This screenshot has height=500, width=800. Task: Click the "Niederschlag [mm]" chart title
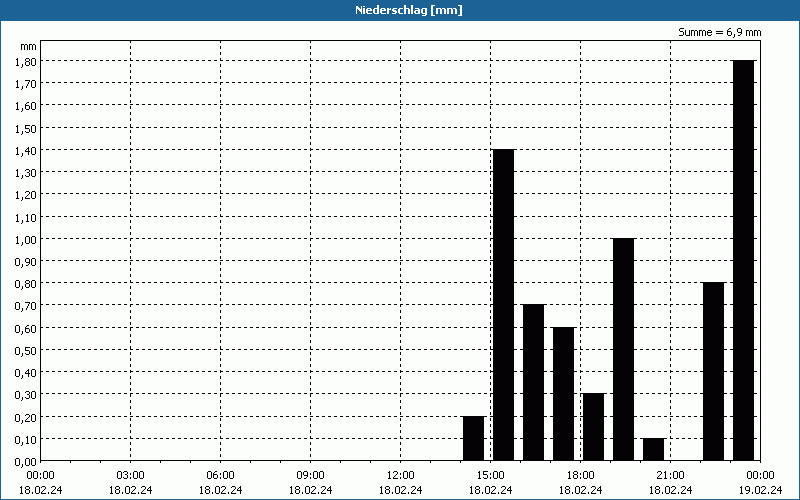point(409,10)
